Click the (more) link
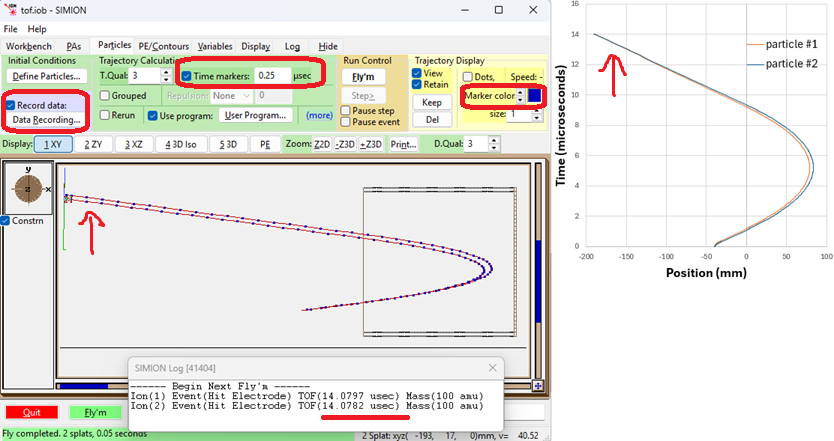834x441 pixels. (x=319, y=115)
